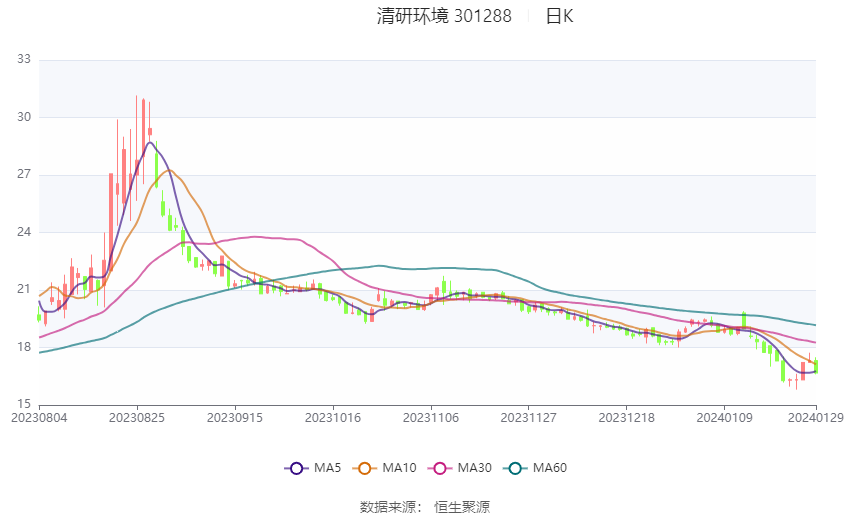Viewport: 850px width, 517px height.
Task: Click the data source text 恒生聚源
Action: [462, 507]
